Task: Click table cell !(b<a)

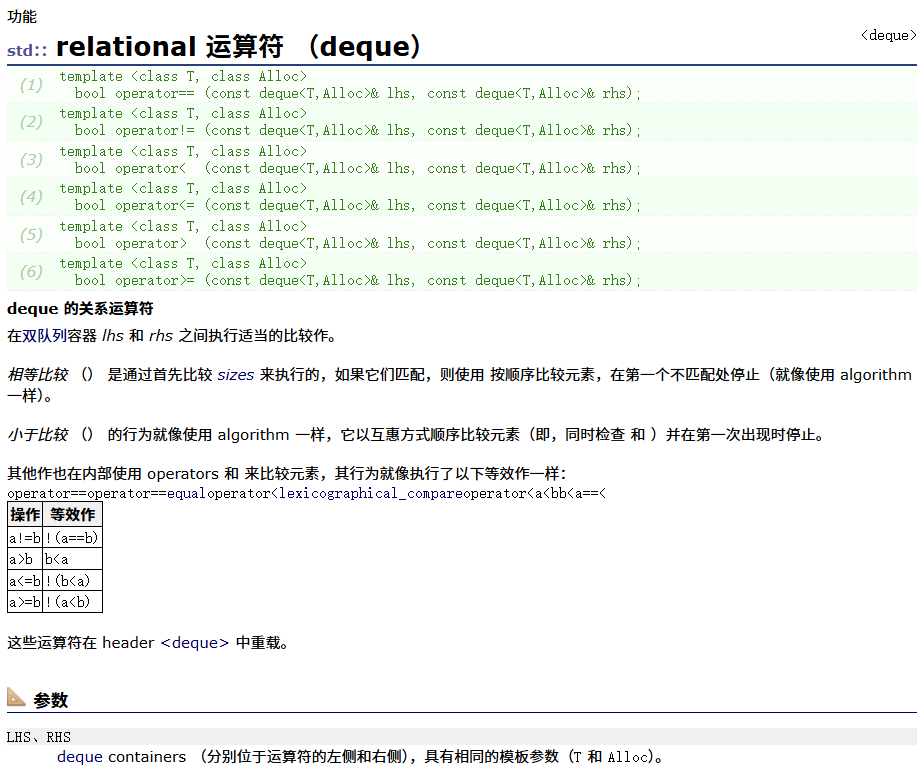Action: click(x=73, y=581)
